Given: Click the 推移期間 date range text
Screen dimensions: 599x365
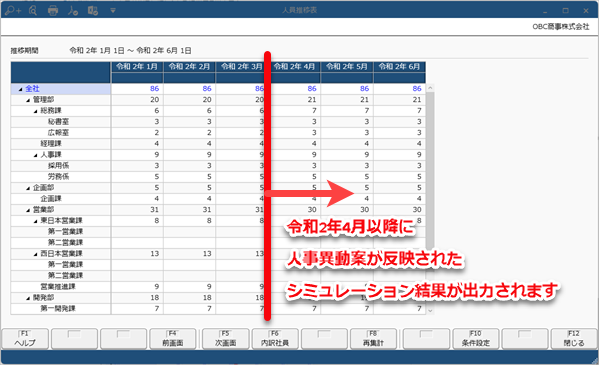Looking at the screenshot, I should (x=131, y=51).
